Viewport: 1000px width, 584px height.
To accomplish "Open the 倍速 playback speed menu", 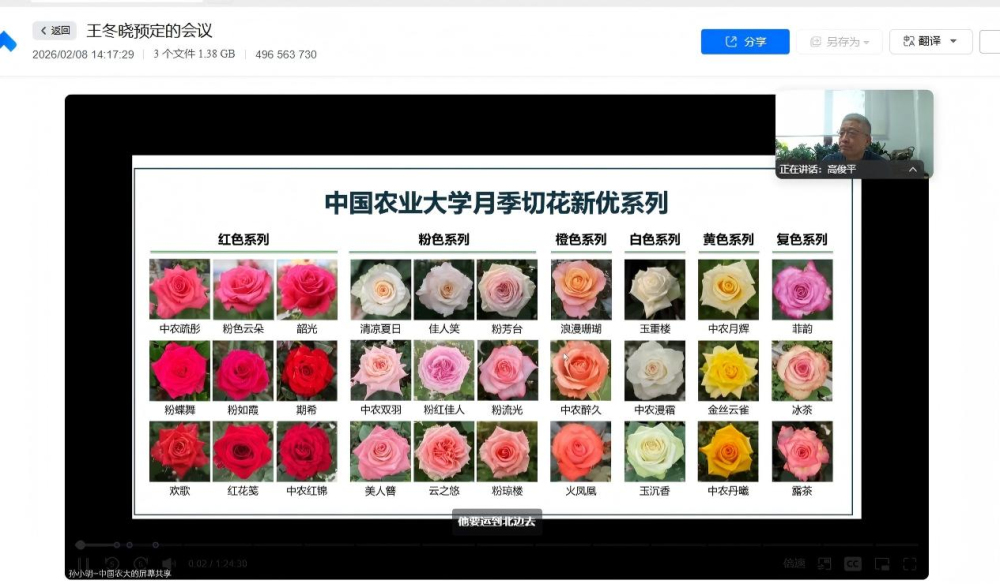I will pos(794,564).
